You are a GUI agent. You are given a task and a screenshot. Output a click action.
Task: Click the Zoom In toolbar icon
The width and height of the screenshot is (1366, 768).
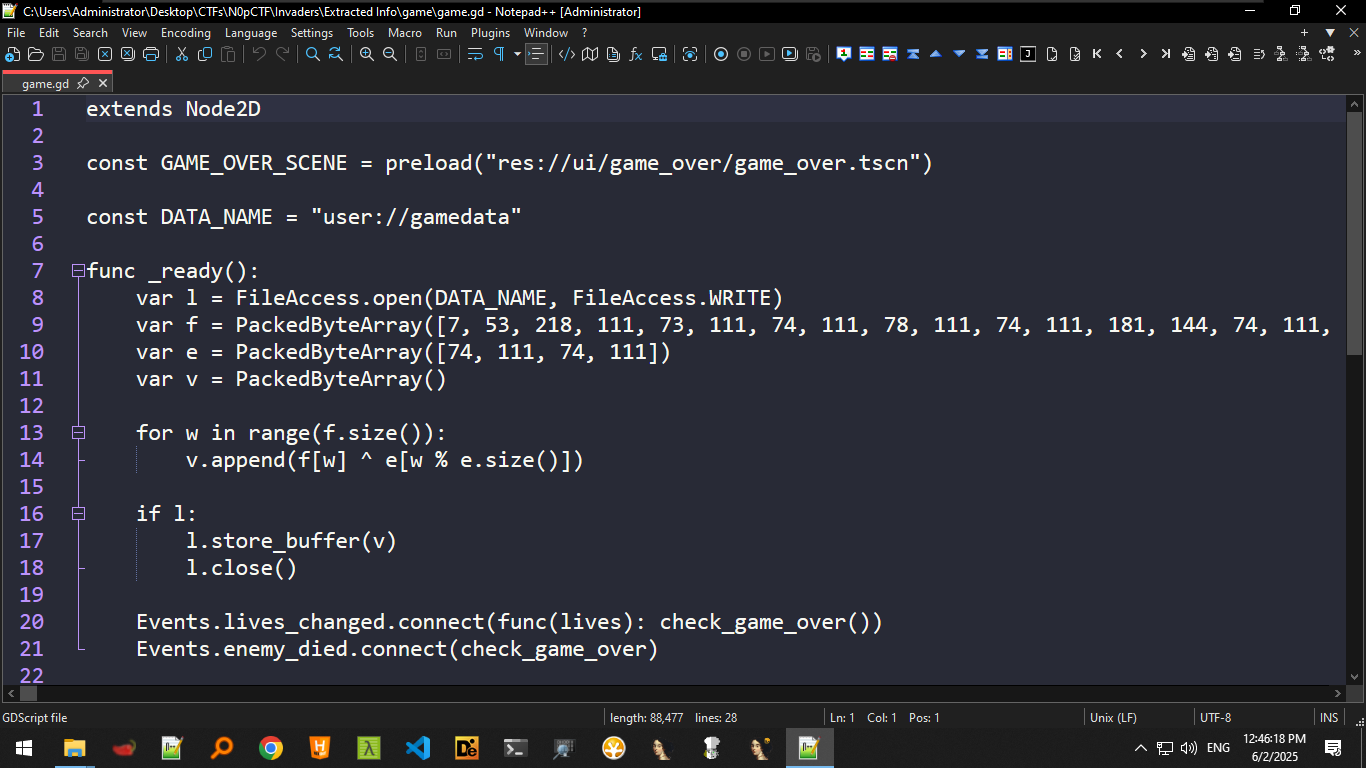coord(367,54)
